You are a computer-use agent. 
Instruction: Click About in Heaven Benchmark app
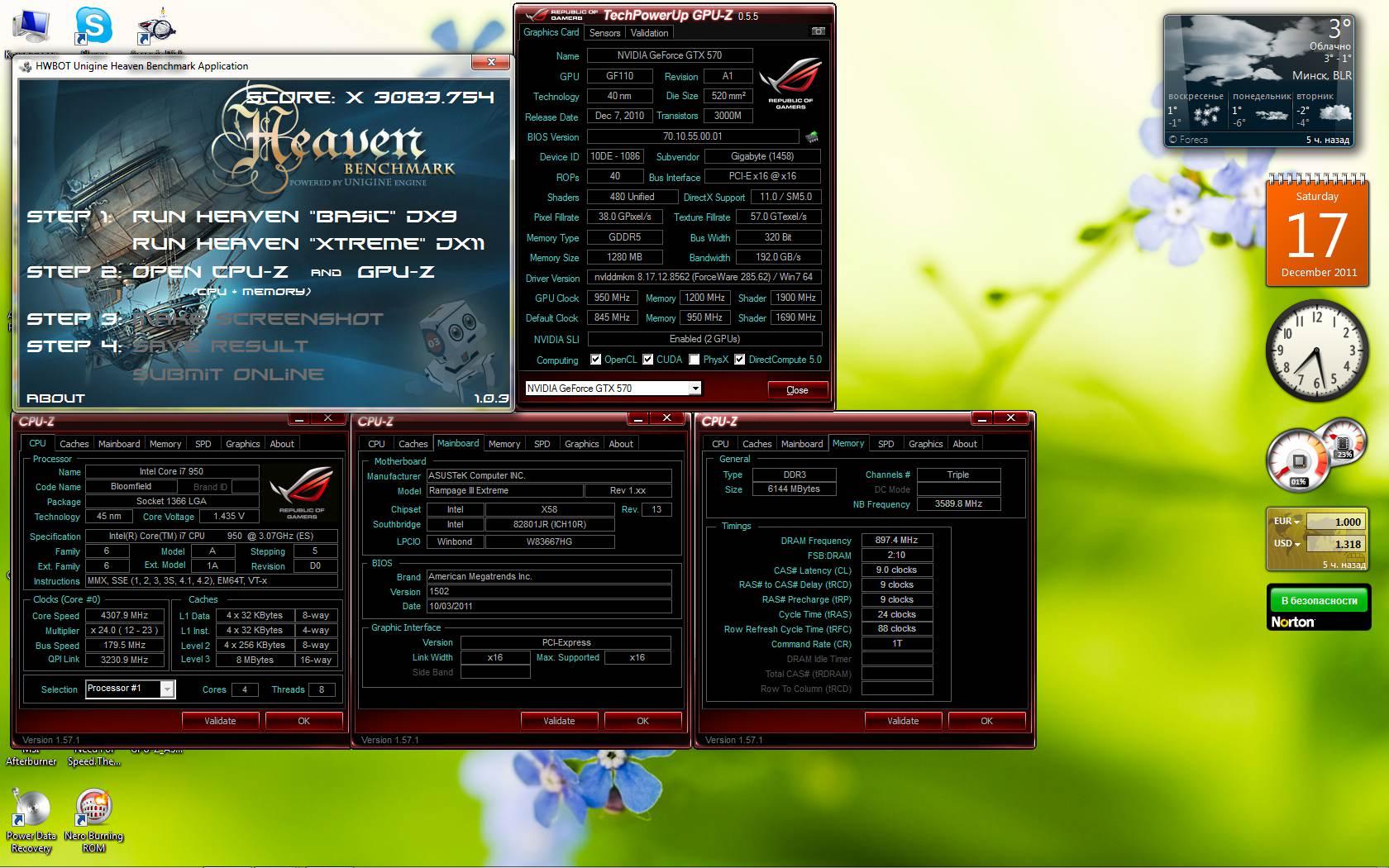click(x=55, y=398)
